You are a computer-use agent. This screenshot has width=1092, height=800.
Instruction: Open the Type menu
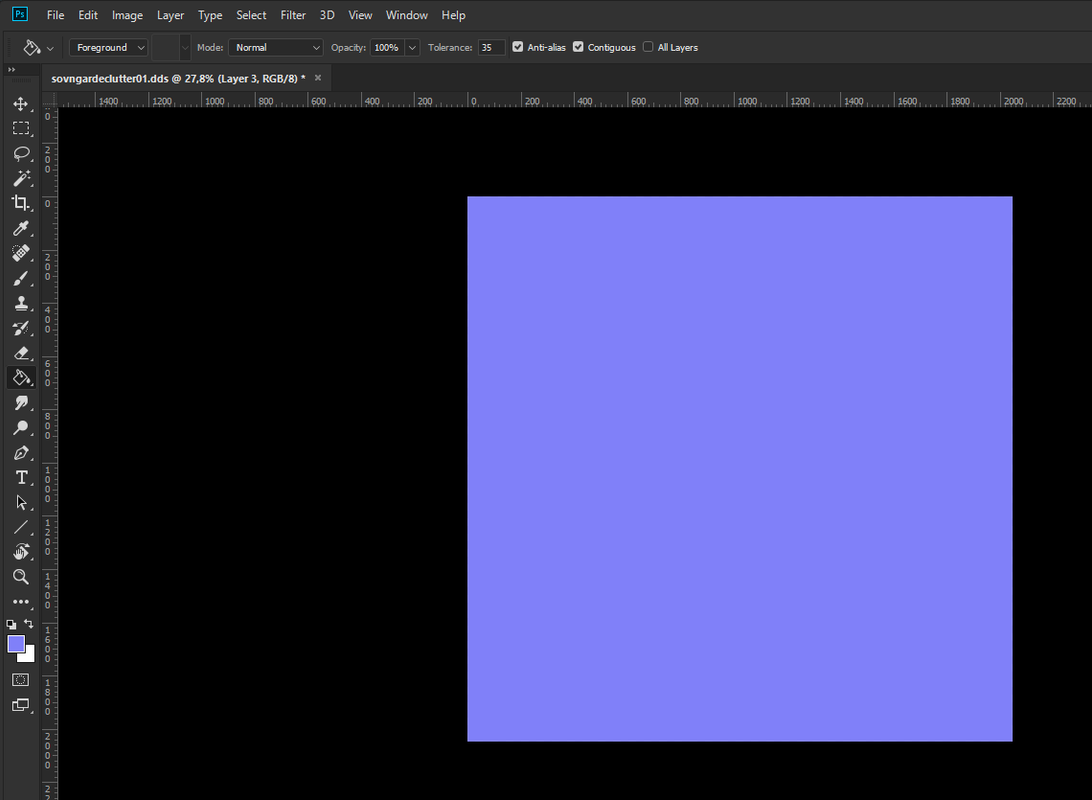(210, 15)
